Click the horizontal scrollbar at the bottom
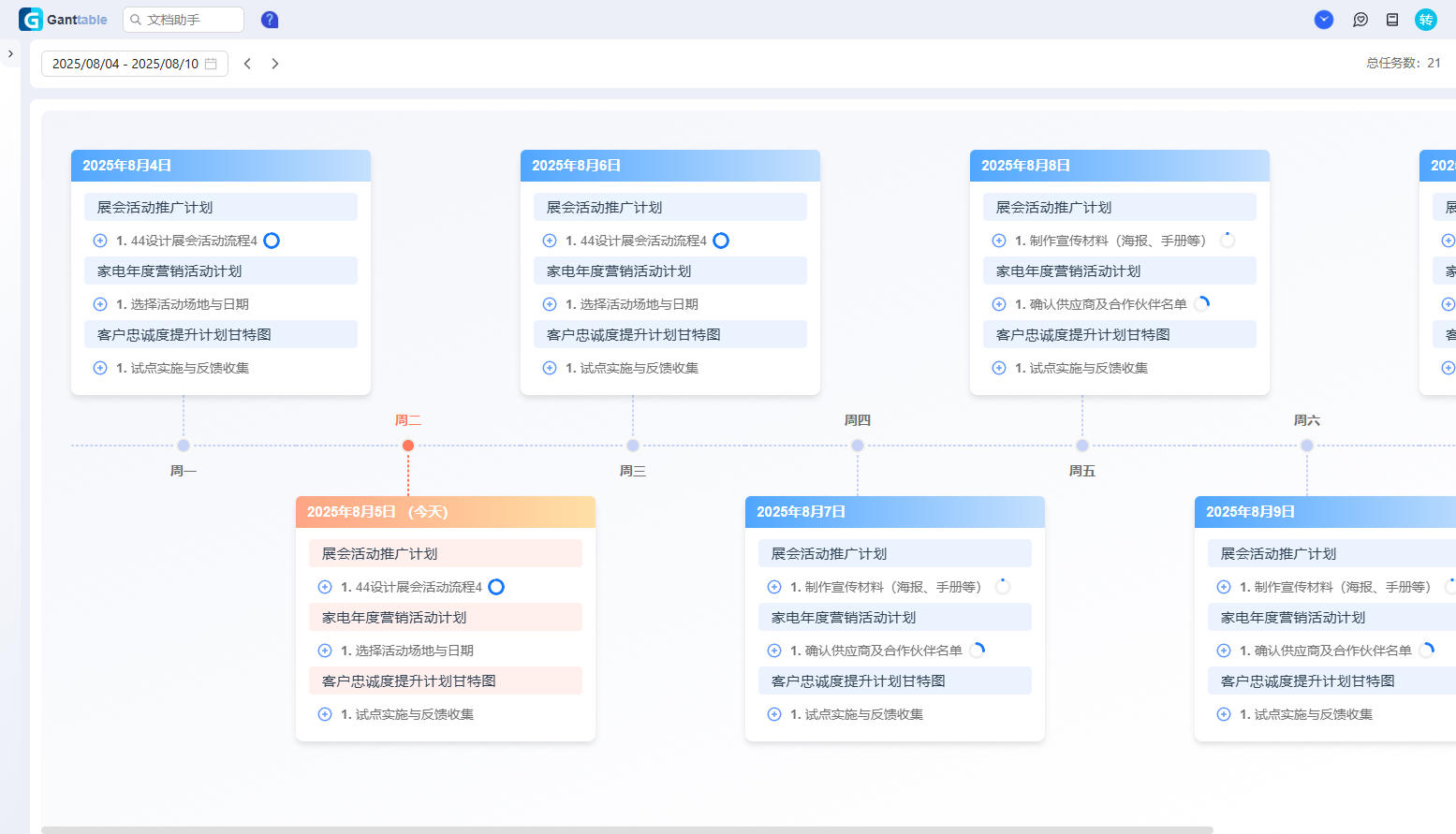The image size is (1456, 834). (627, 829)
